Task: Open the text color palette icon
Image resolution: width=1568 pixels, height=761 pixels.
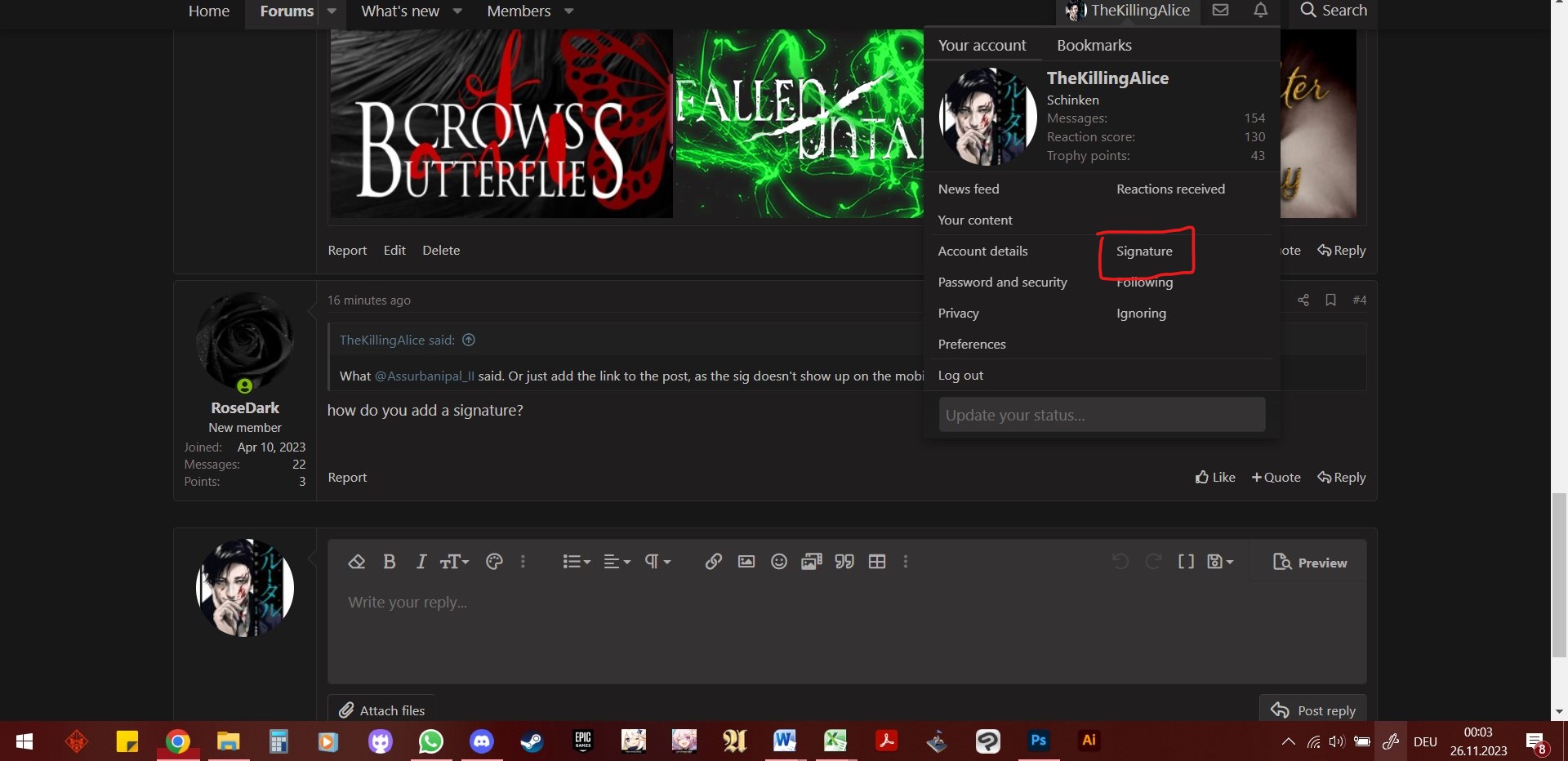Action: point(493,562)
